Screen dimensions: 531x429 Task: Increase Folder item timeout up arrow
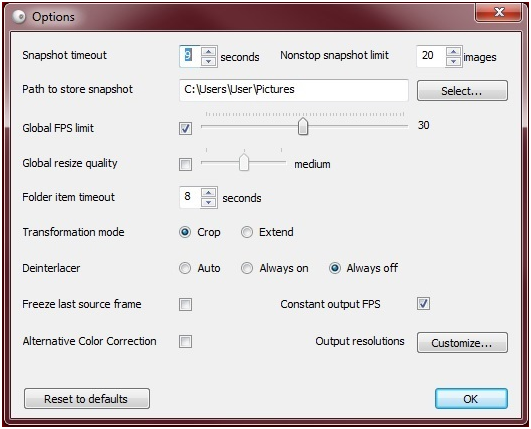(x=209, y=193)
